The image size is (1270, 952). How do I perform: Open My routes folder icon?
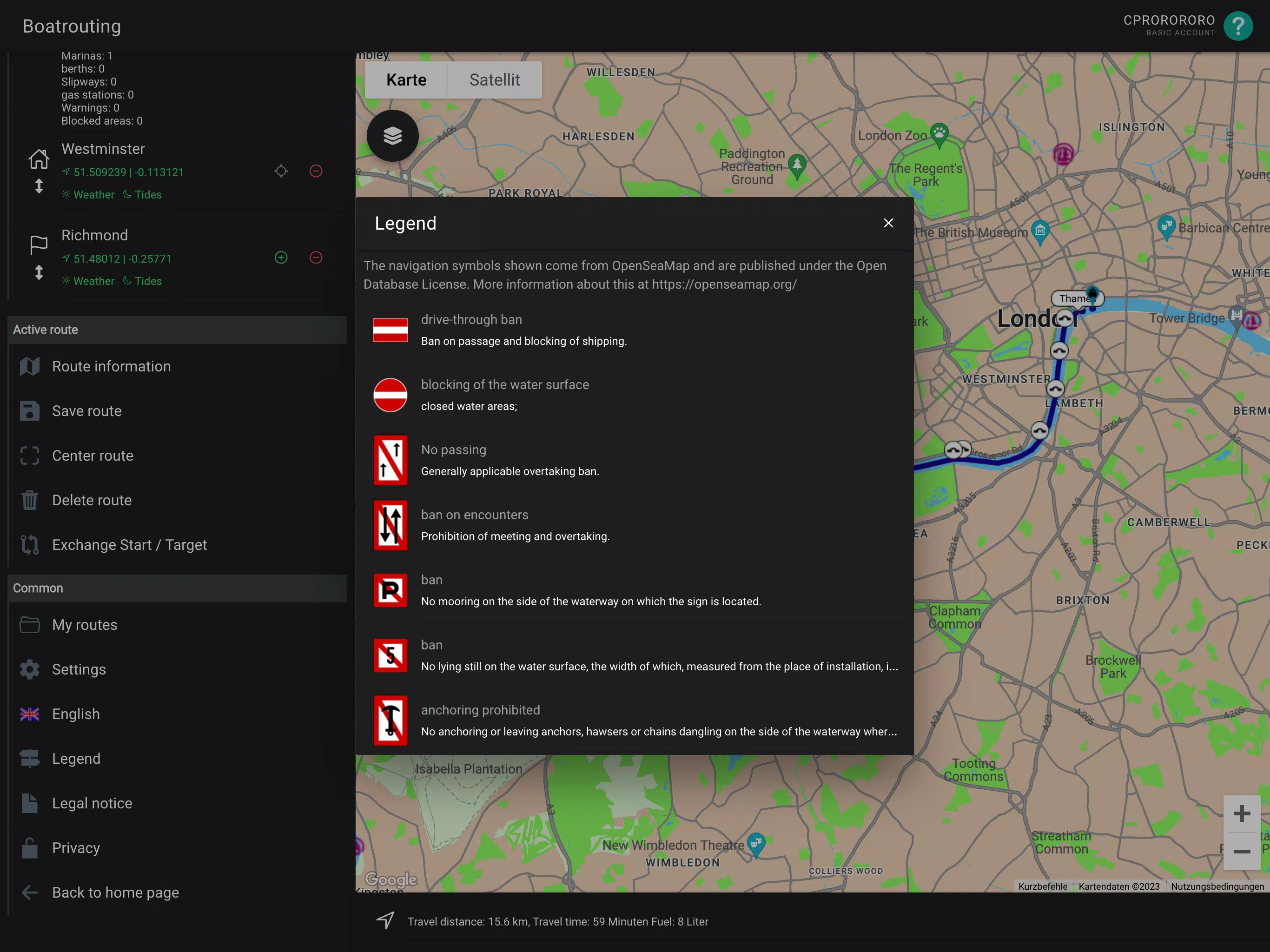pyautogui.click(x=29, y=625)
